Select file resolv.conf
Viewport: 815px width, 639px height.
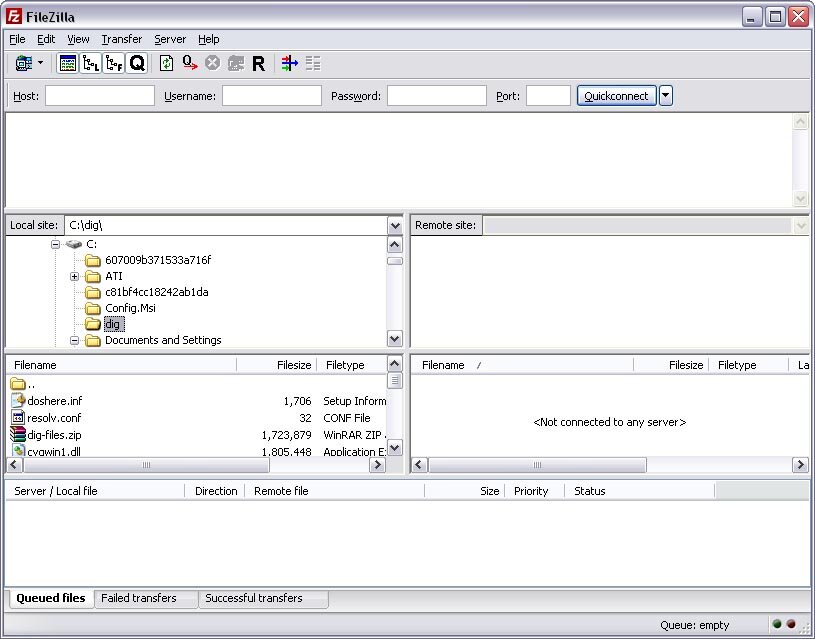[54, 418]
